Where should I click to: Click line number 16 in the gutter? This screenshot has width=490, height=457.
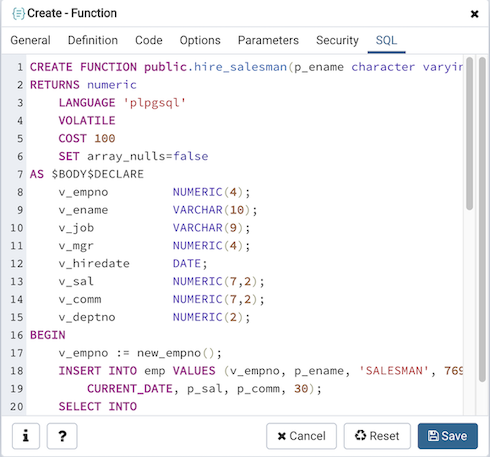click(x=17, y=335)
